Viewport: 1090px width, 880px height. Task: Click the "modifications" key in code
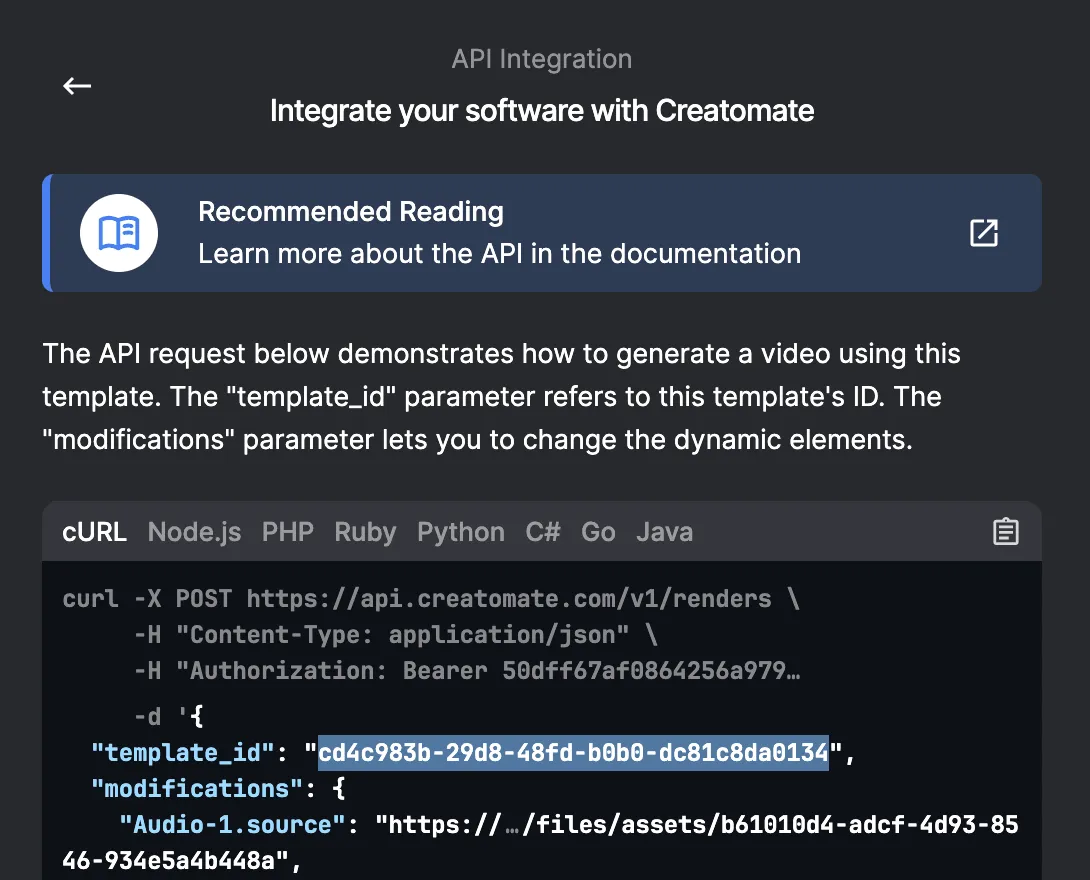[x=196, y=789]
